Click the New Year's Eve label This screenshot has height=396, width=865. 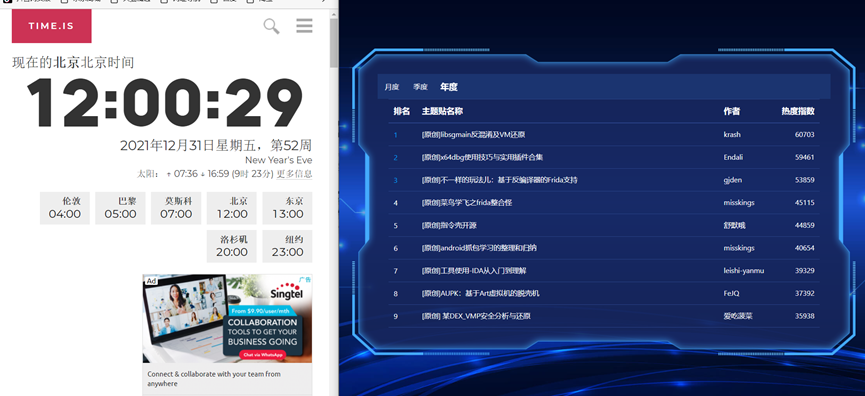[279, 160]
